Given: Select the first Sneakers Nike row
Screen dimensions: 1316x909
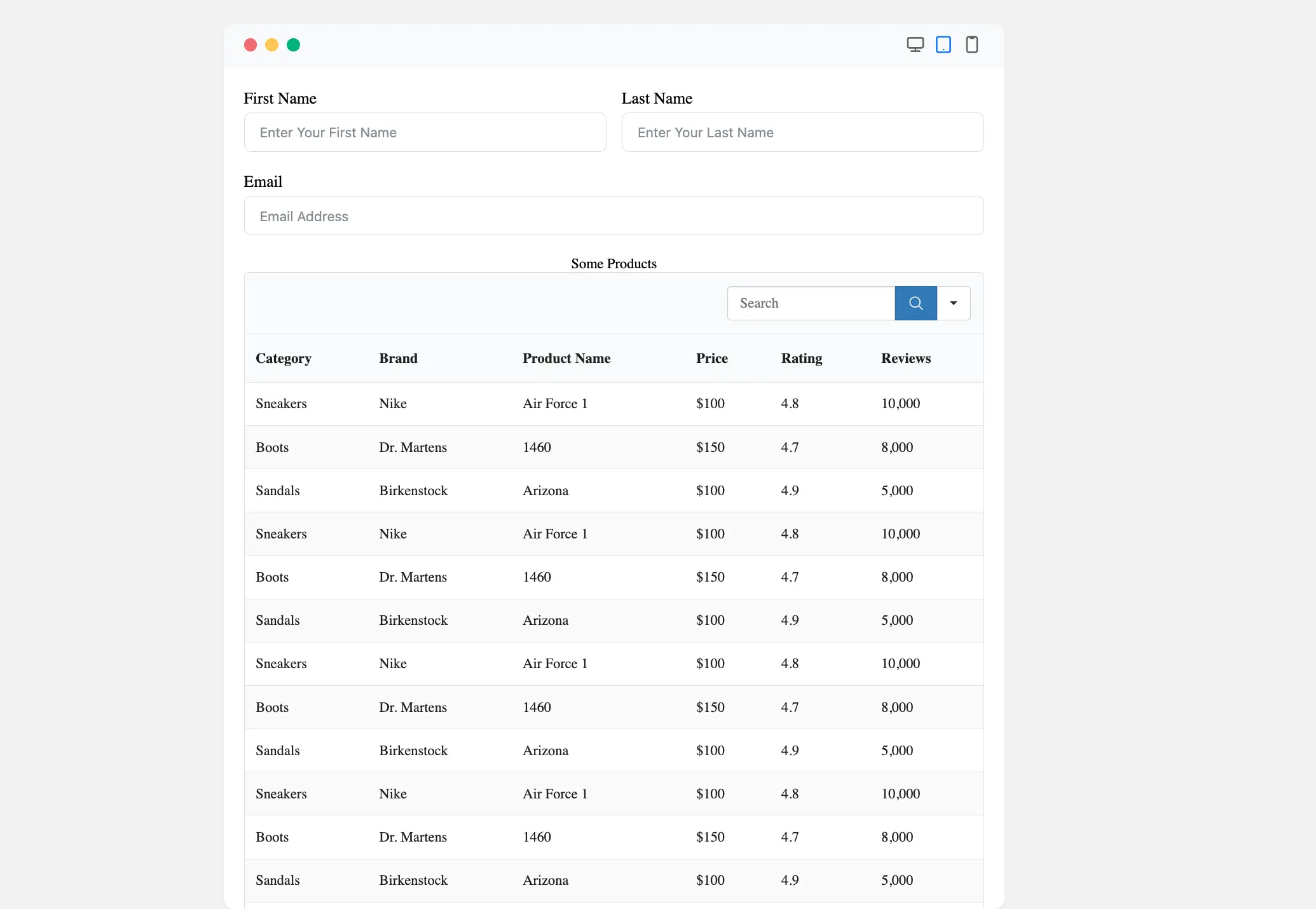Looking at the screenshot, I should click(x=613, y=404).
